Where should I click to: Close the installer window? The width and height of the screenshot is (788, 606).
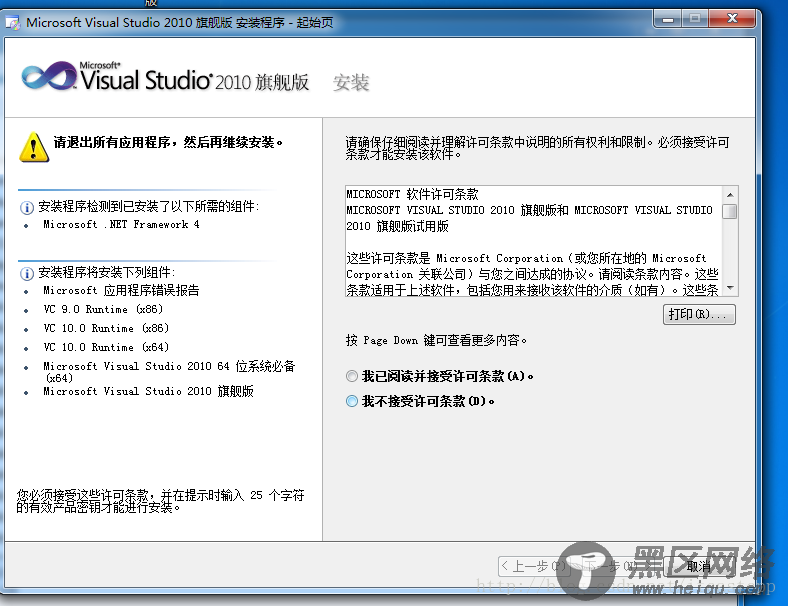[732, 19]
